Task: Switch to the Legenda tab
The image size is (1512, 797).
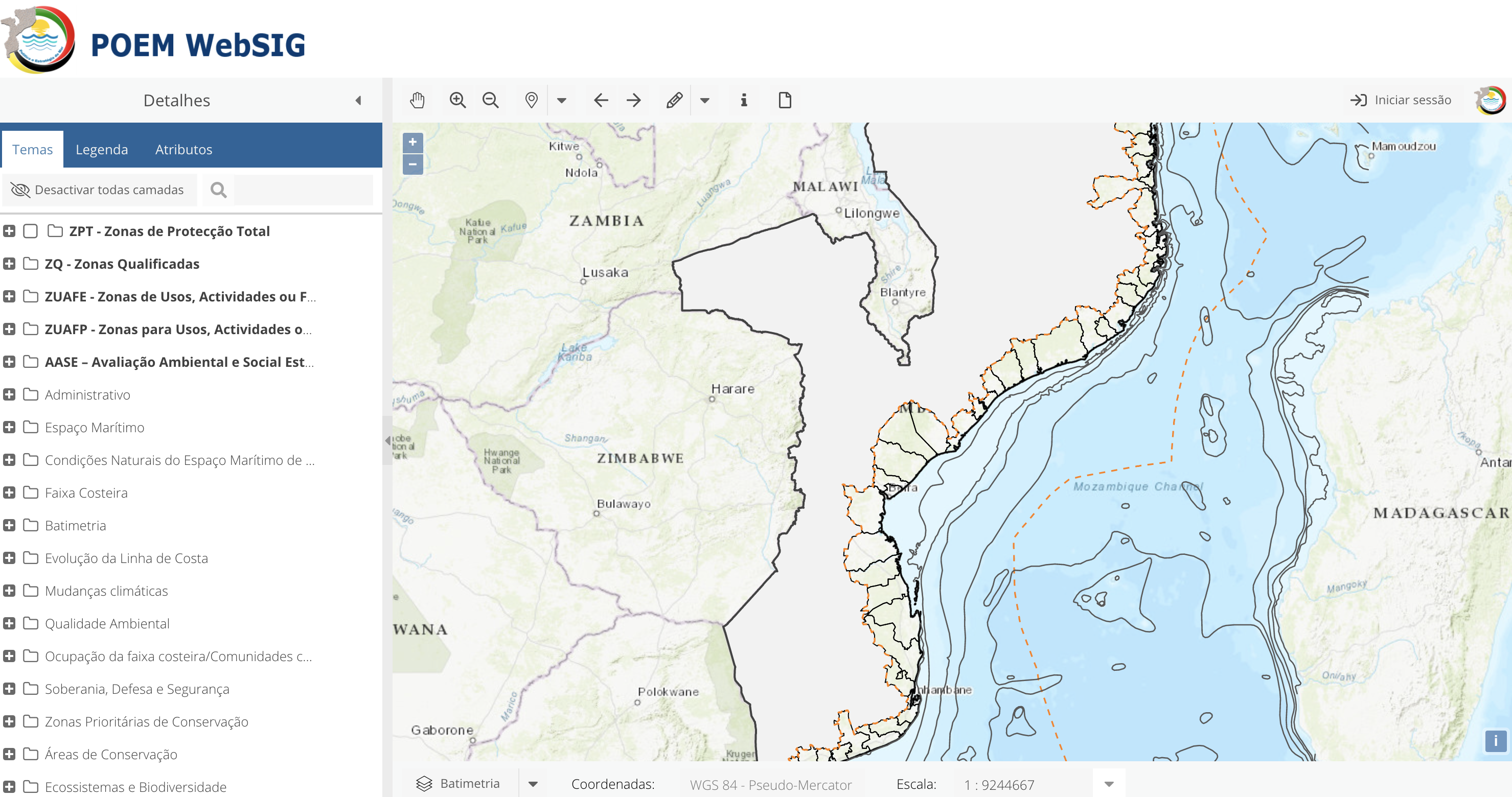Action: click(102, 150)
